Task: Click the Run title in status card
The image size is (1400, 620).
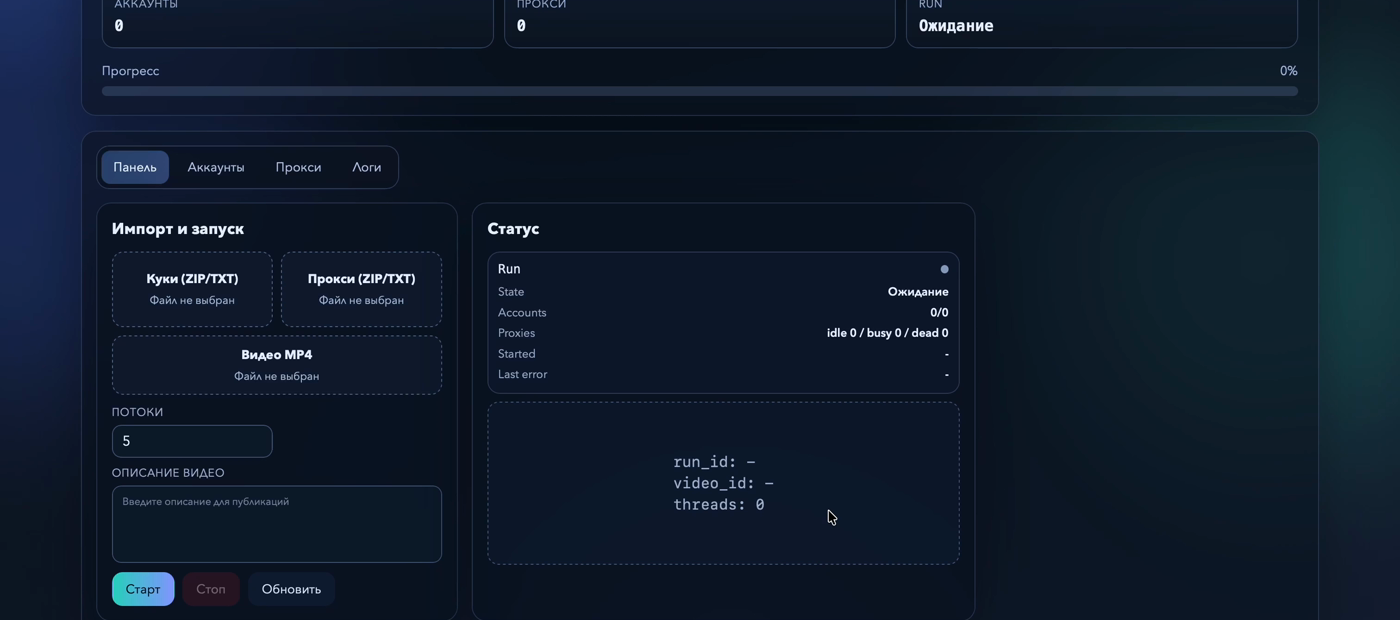Action: pyautogui.click(x=509, y=269)
